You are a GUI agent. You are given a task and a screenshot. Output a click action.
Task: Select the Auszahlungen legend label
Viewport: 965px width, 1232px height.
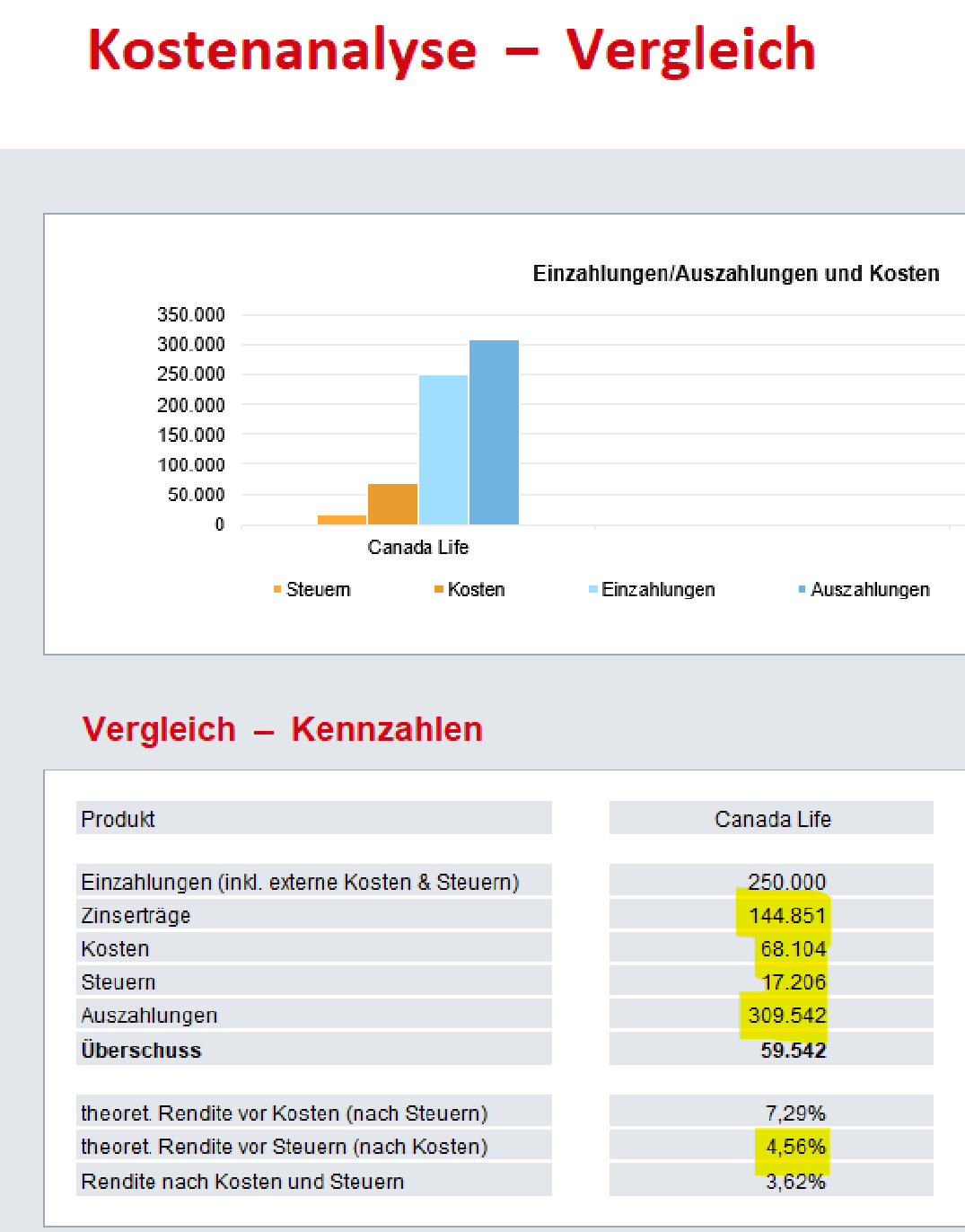pyautogui.click(x=870, y=590)
